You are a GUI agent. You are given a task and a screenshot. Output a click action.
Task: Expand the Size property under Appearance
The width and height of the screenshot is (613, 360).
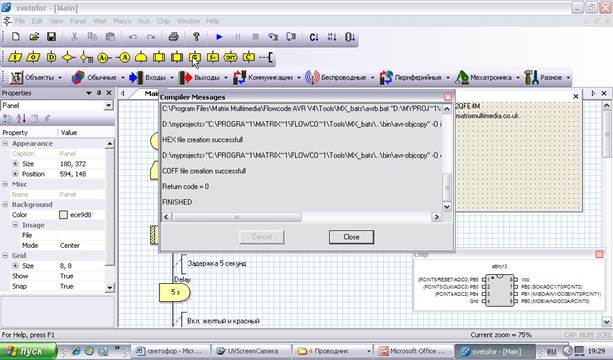[15, 164]
